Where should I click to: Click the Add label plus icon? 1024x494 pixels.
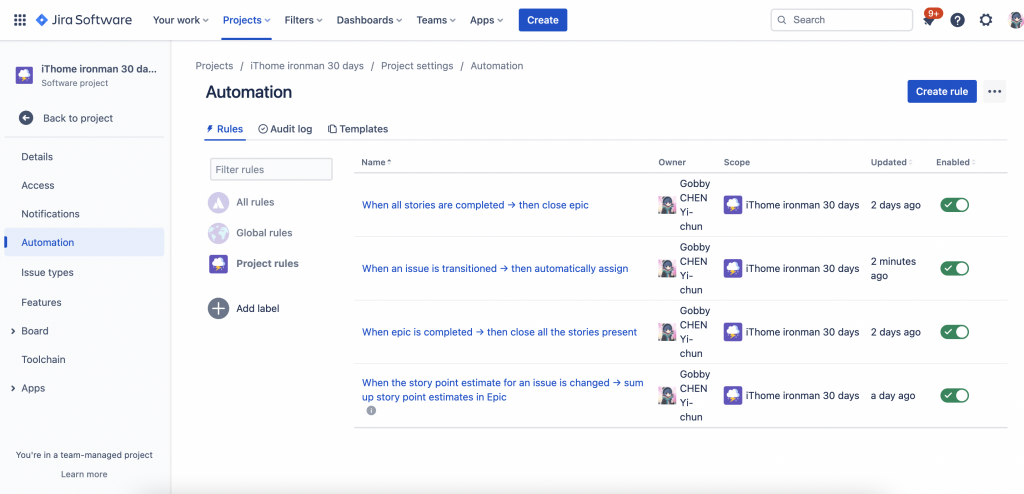218,308
